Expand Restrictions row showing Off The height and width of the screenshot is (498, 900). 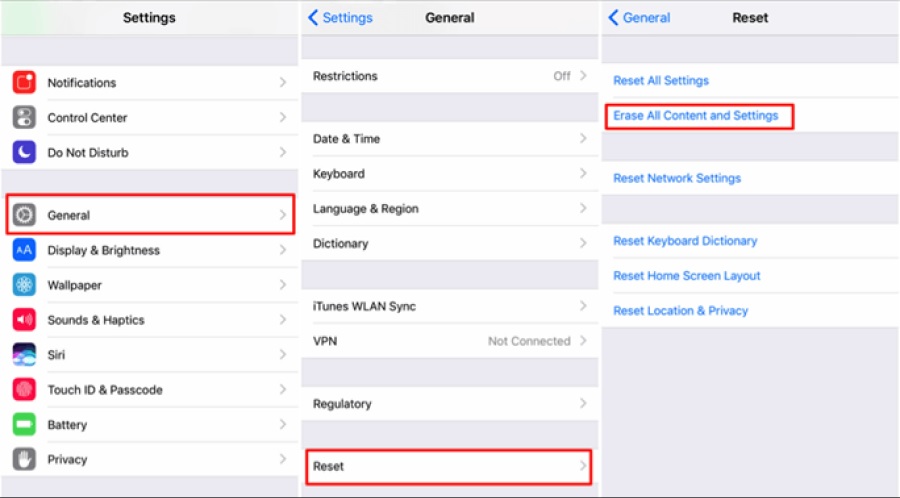(x=449, y=76)
